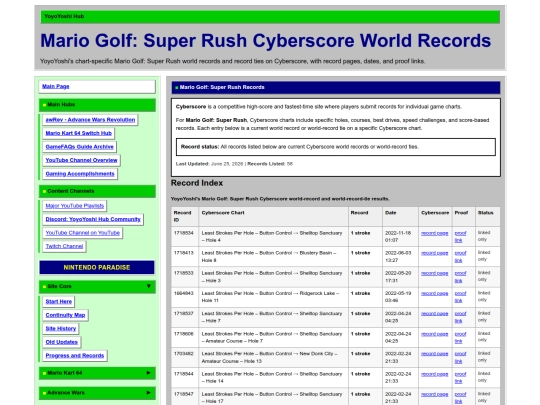Open the Site History link
Image resolution: width=540 pixels, height=405 pixels.
click(x=61, y=329)
